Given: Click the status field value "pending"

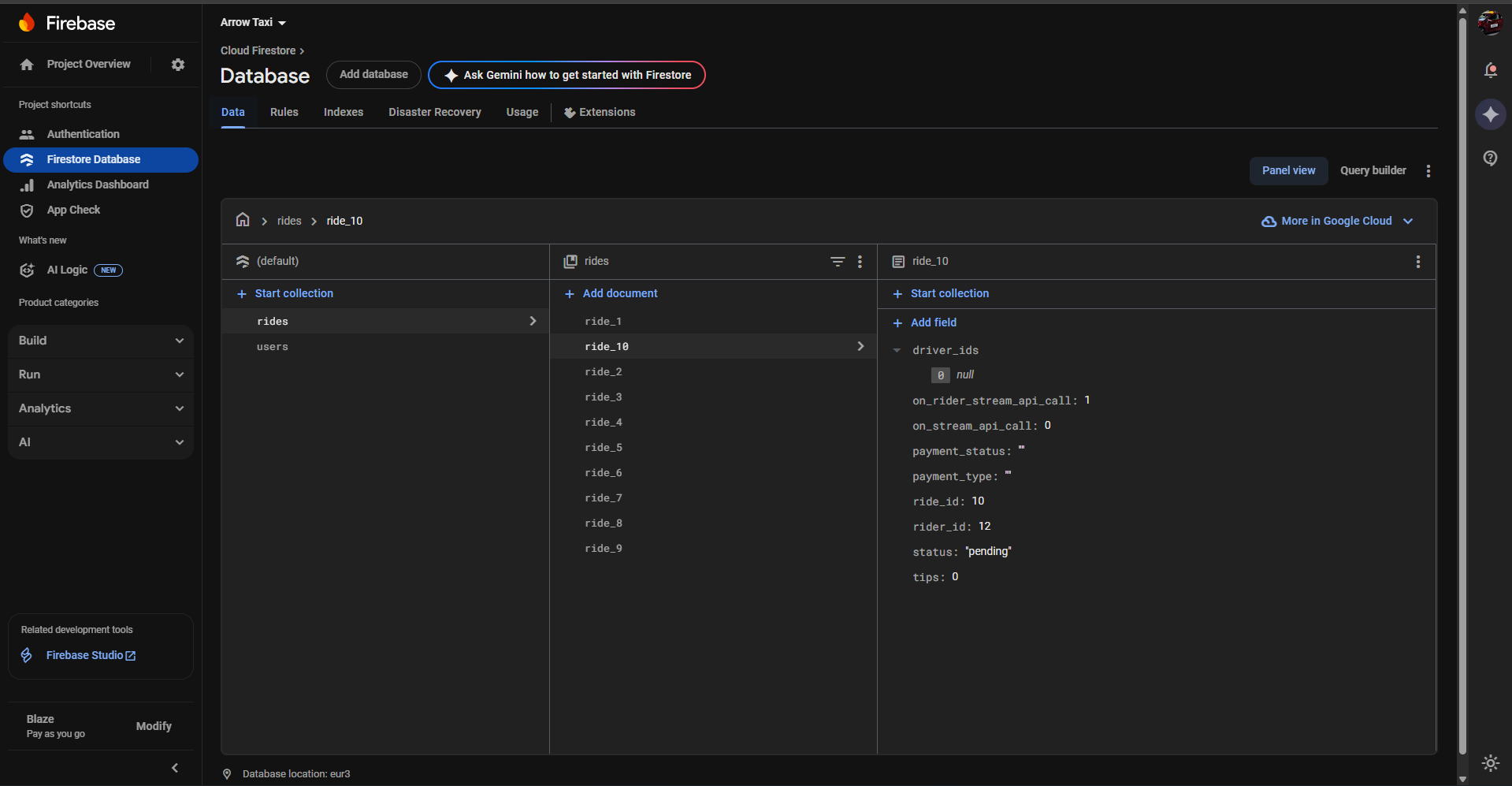Looking at the screenshot, I should (988, 552).
